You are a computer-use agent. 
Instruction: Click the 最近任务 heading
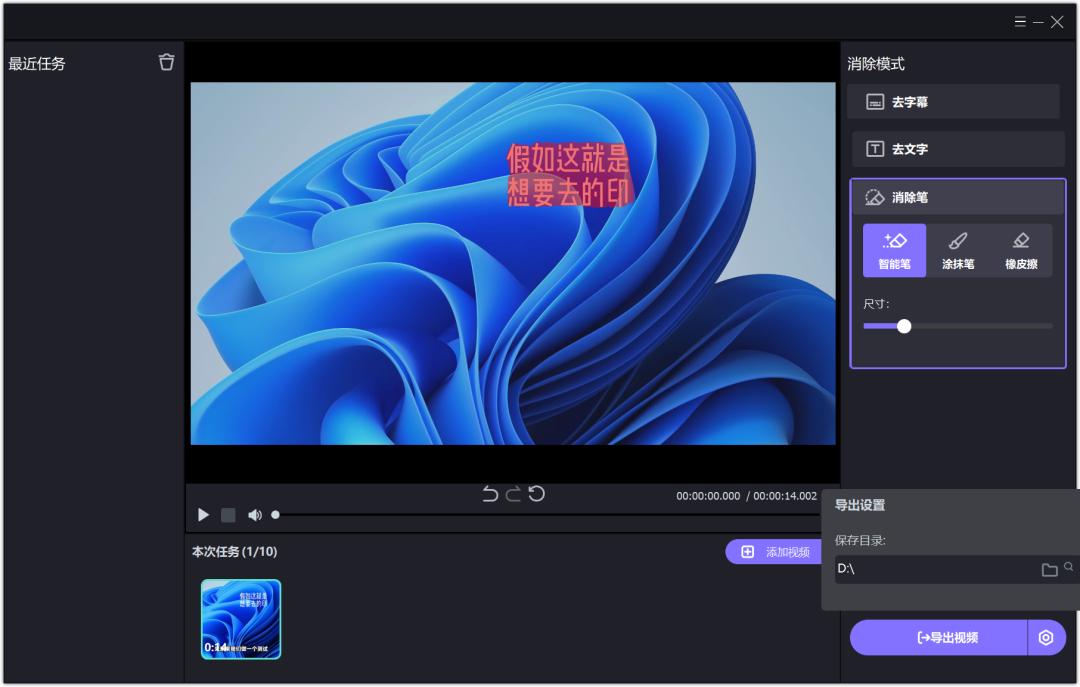pos(37,64)
